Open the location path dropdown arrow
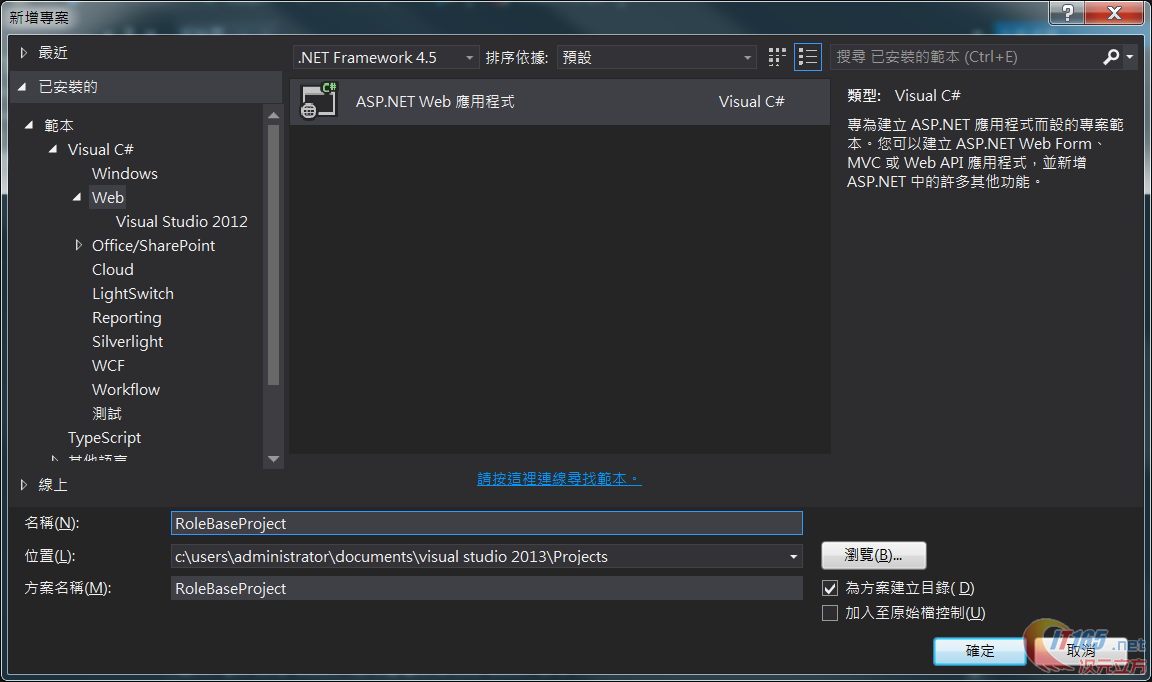 [793, 557]
